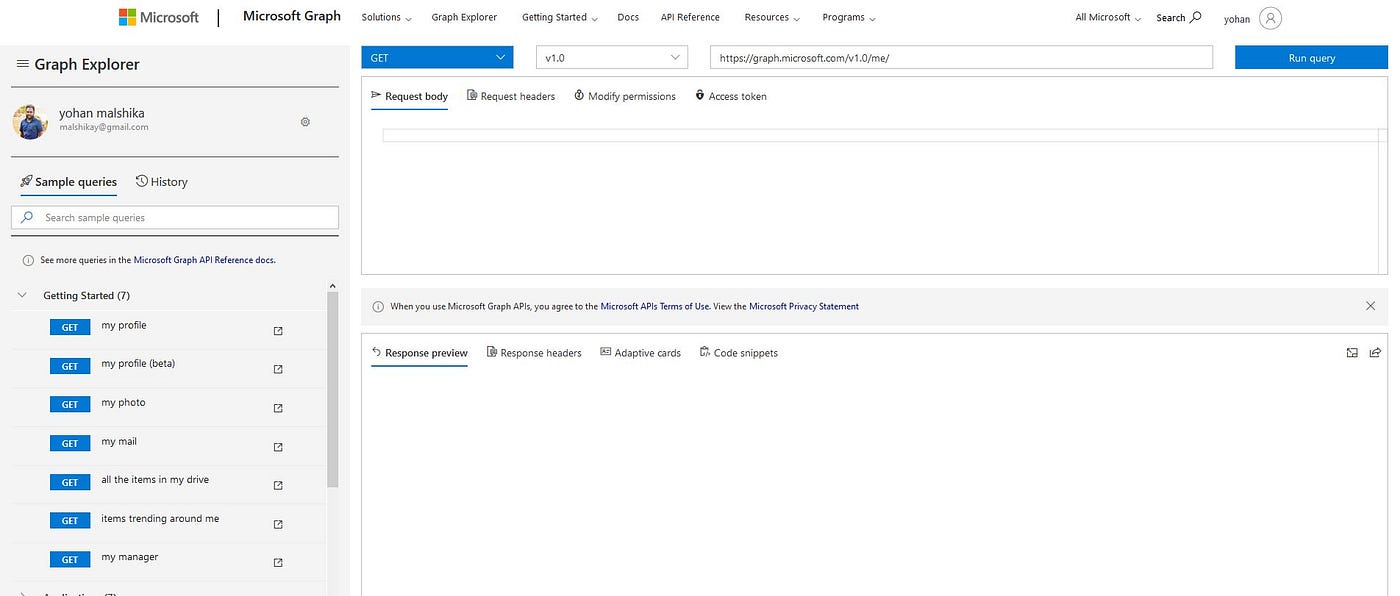
Task: Expand the Getting Started top menu
Action: pos(560,17)
